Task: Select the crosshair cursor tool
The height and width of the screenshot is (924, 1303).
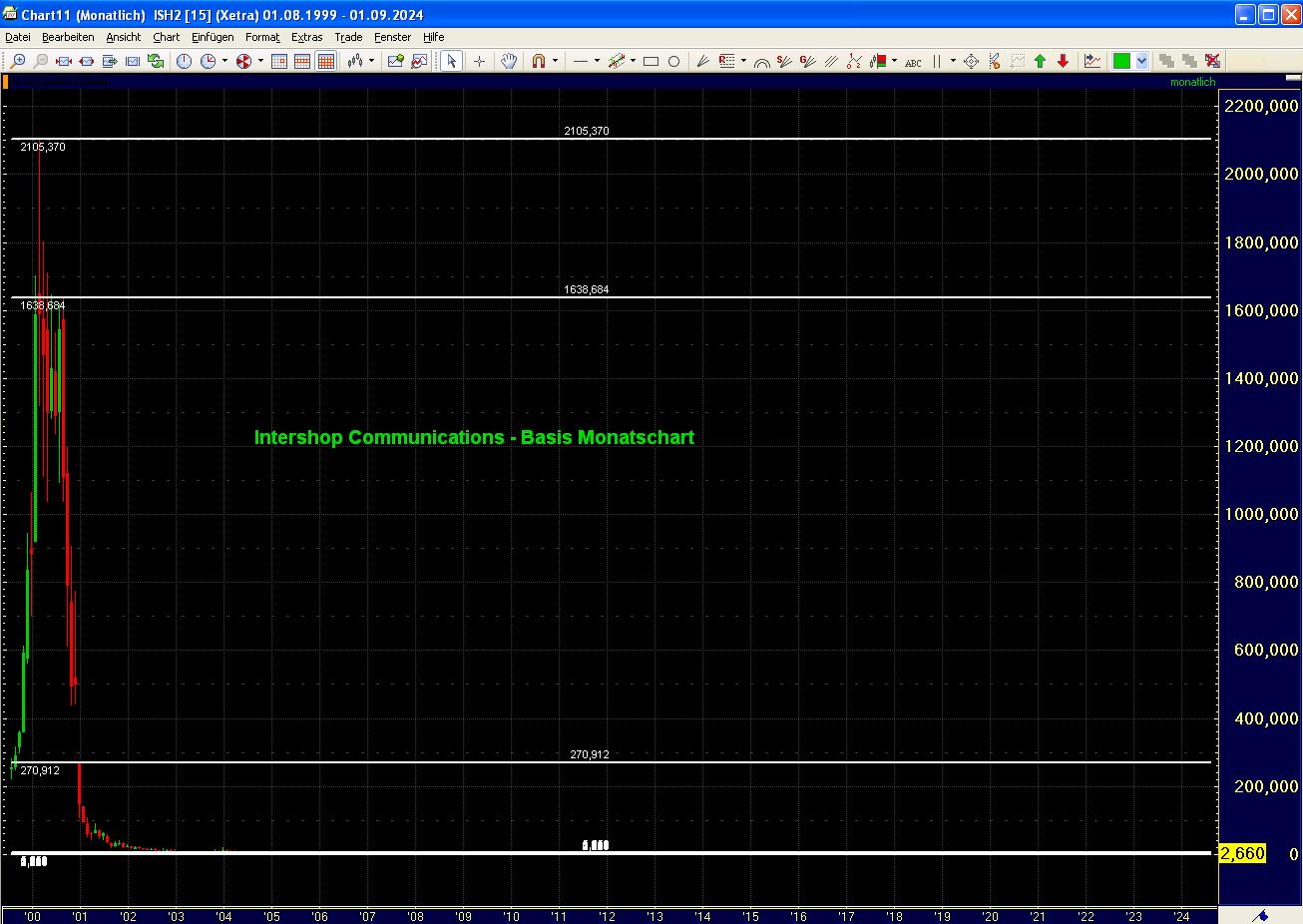Action: pos(479,61)
